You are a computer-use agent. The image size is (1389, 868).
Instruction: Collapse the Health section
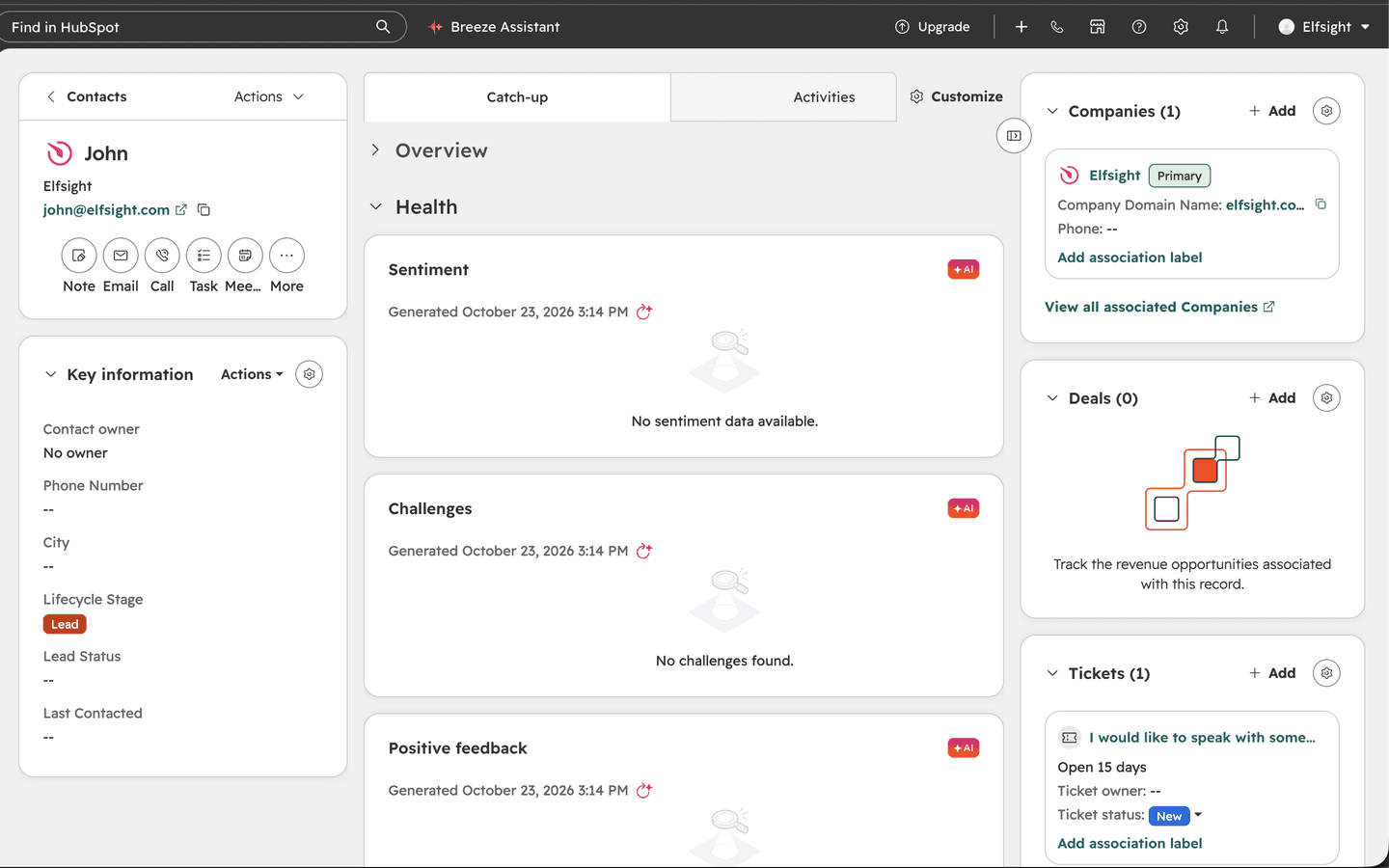click(x=375, y=206)
